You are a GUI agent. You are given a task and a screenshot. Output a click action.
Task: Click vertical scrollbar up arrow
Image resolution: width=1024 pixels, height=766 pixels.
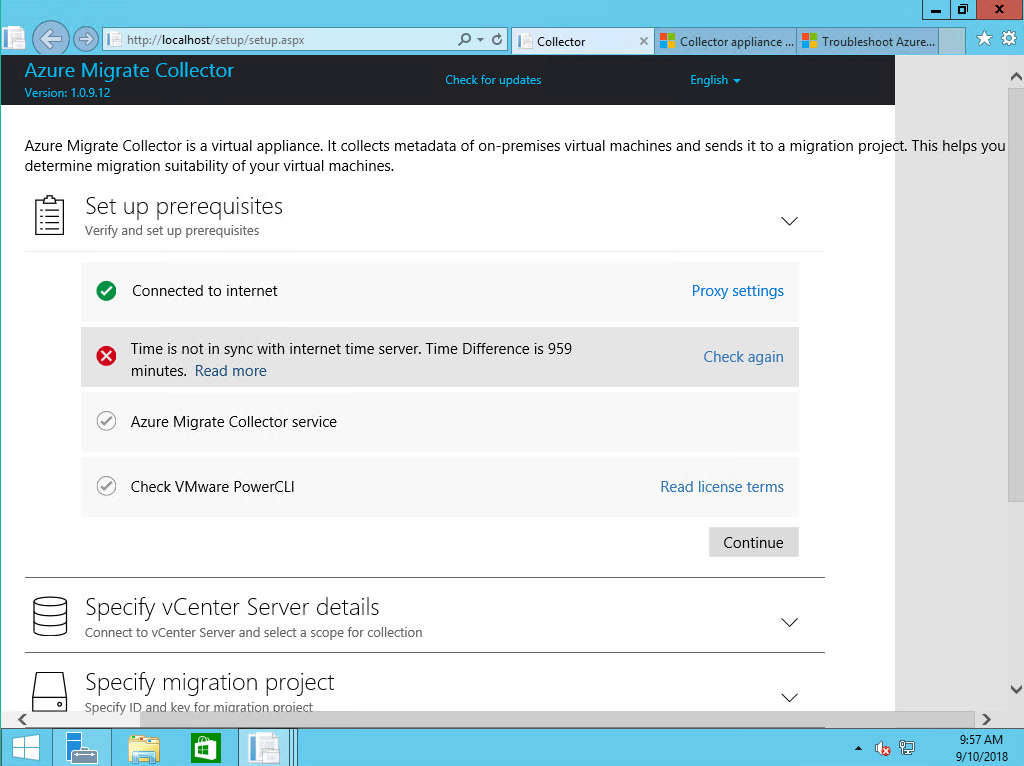pos(1016,76)
